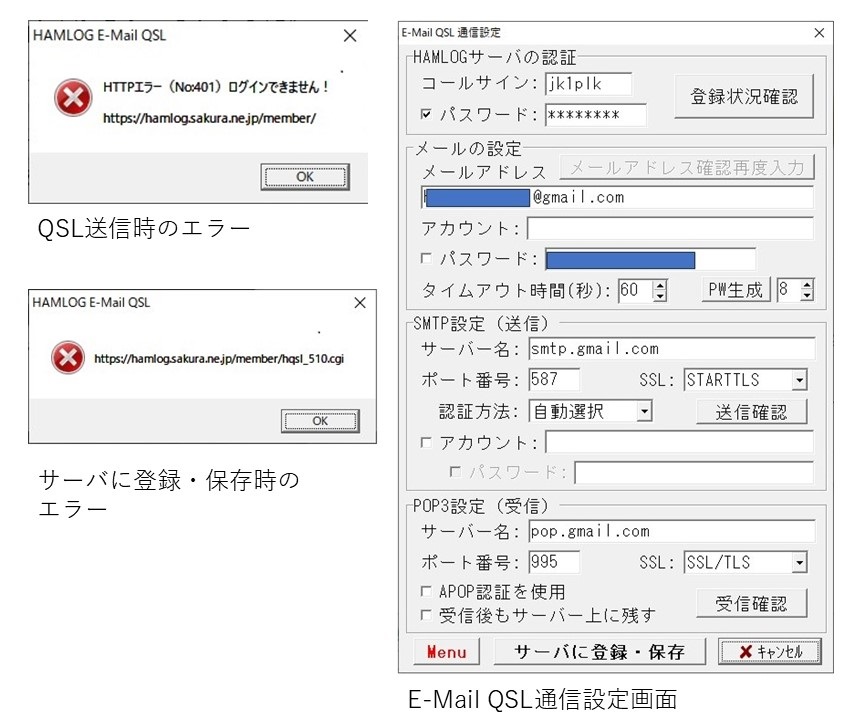Click OK in the HTTP 401 error dialog
This screenshot has height=720, width=846.
click(x=304, y=177)
